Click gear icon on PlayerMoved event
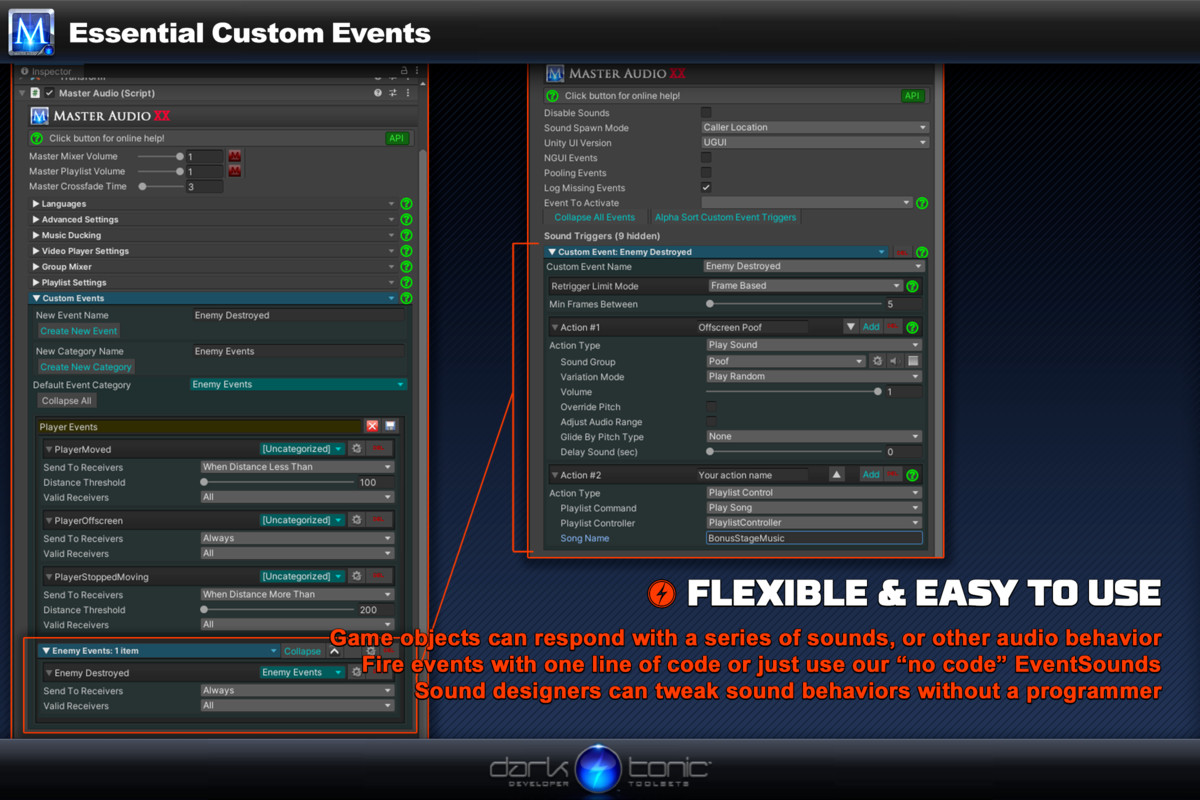Image resolution: width=1200 pixels, height=800 pixels. [357, 450]
